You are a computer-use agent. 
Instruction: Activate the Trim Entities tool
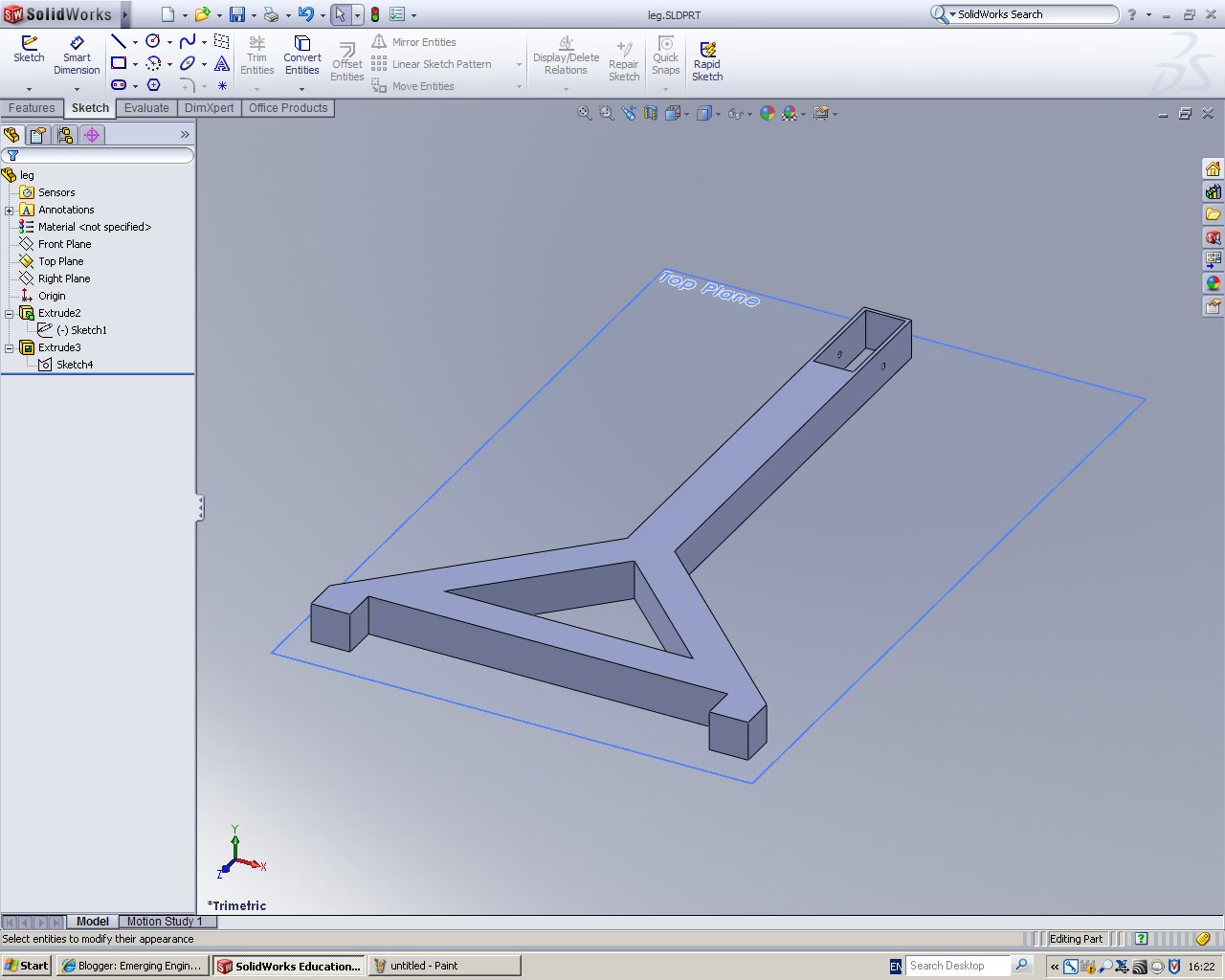coord(256,56)
